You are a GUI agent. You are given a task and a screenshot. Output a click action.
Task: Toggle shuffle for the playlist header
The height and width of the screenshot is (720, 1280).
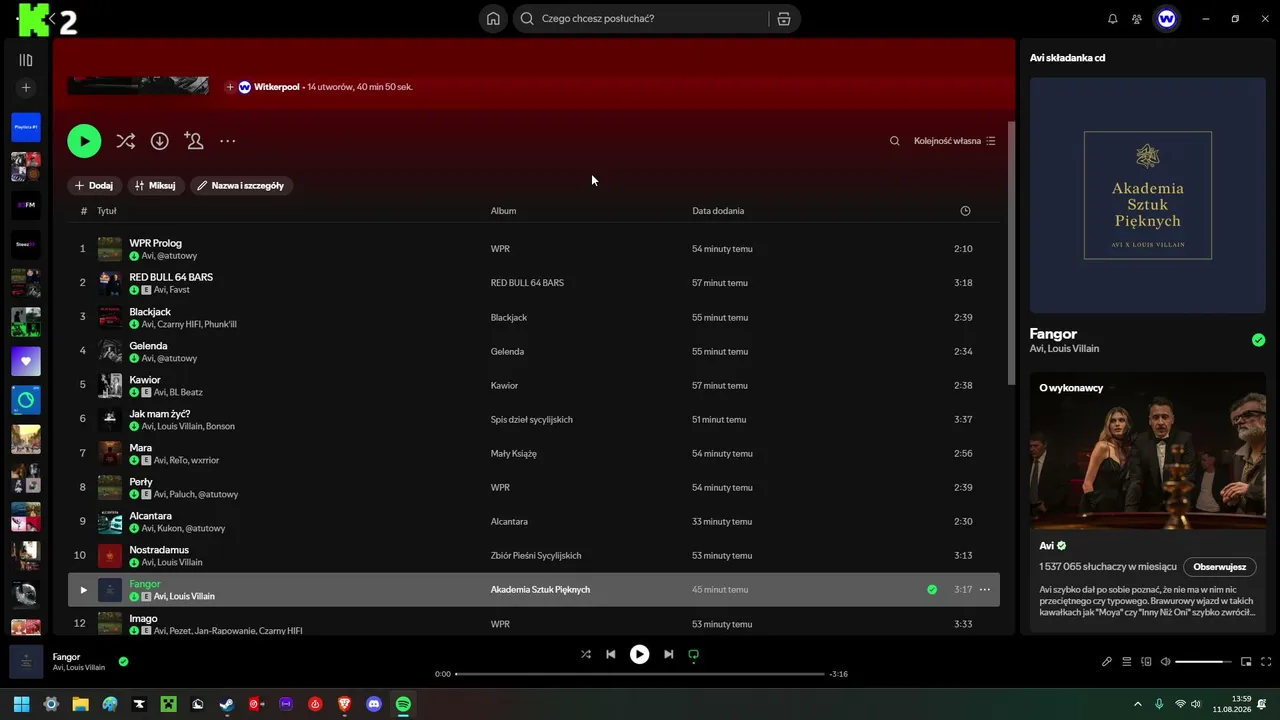125,141
